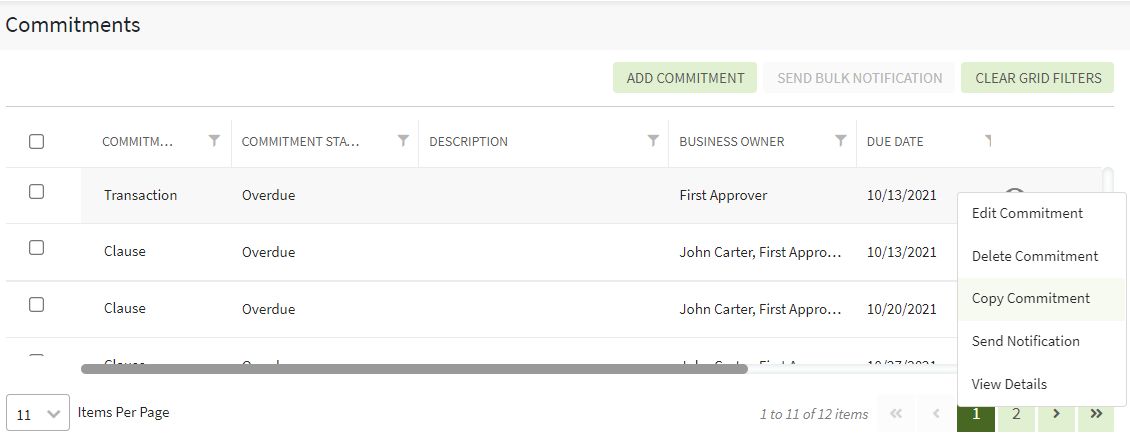1130x438 pixels.
Task: Go to first page arrow
Action: point(896,413)
